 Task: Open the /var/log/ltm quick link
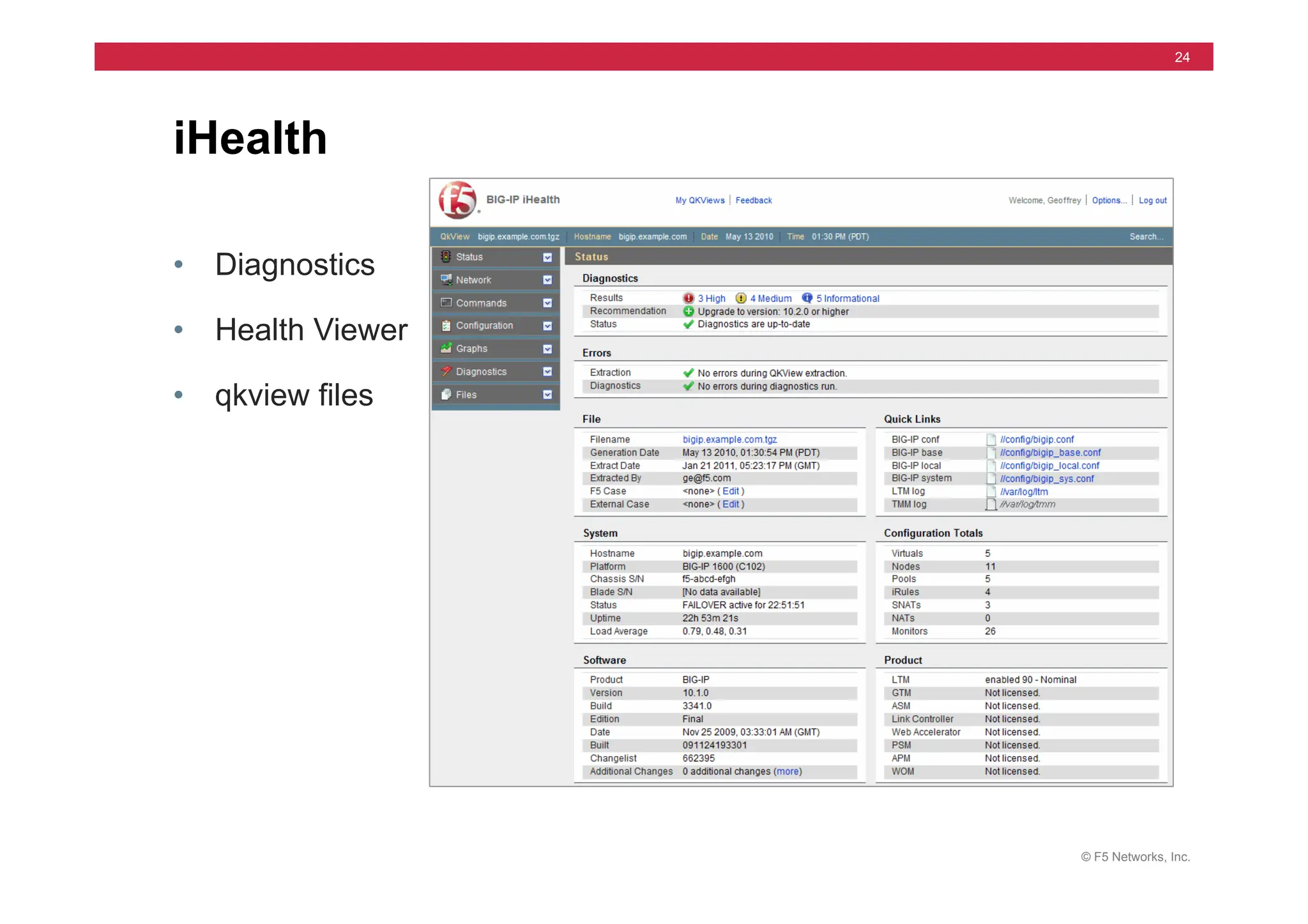[x=1024, y=492]
